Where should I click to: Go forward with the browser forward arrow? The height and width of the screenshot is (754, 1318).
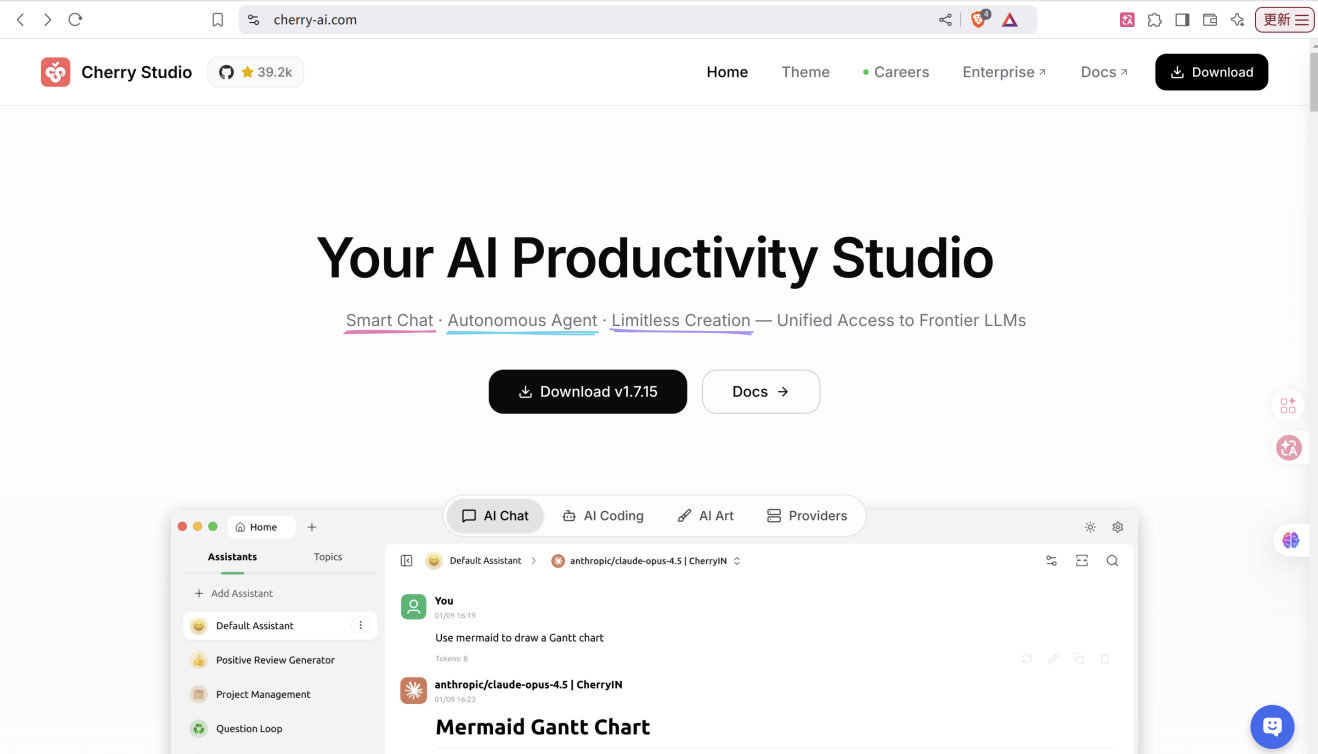[x=47, y=19]
